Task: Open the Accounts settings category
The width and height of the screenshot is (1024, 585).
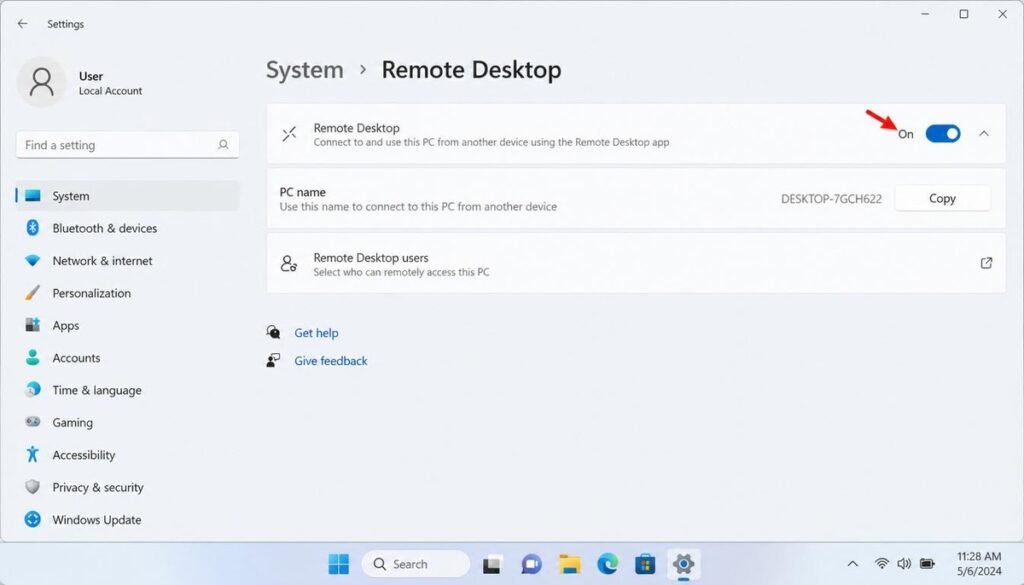Action: pos(128,358)
